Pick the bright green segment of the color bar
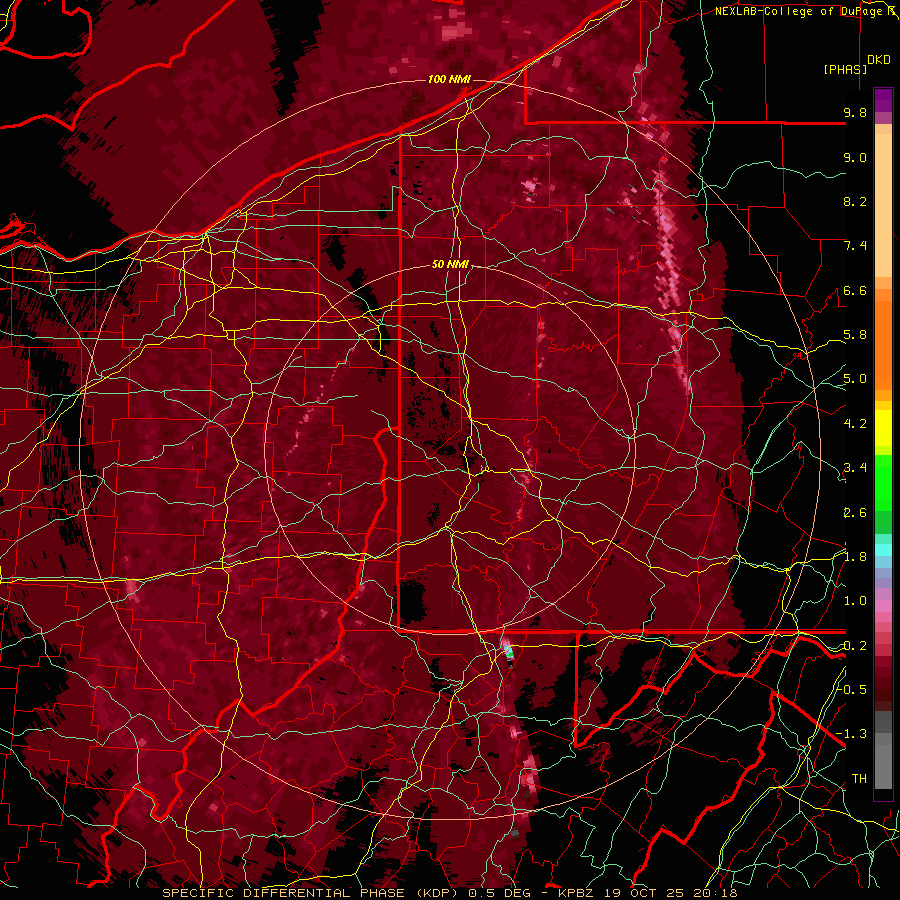Viewport: 900px width, 900px height. 883,483
